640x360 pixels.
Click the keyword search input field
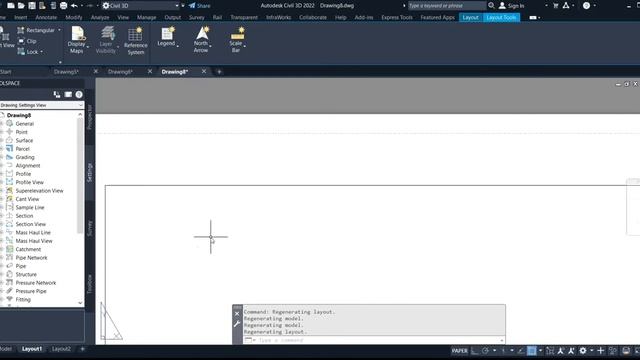447,6
